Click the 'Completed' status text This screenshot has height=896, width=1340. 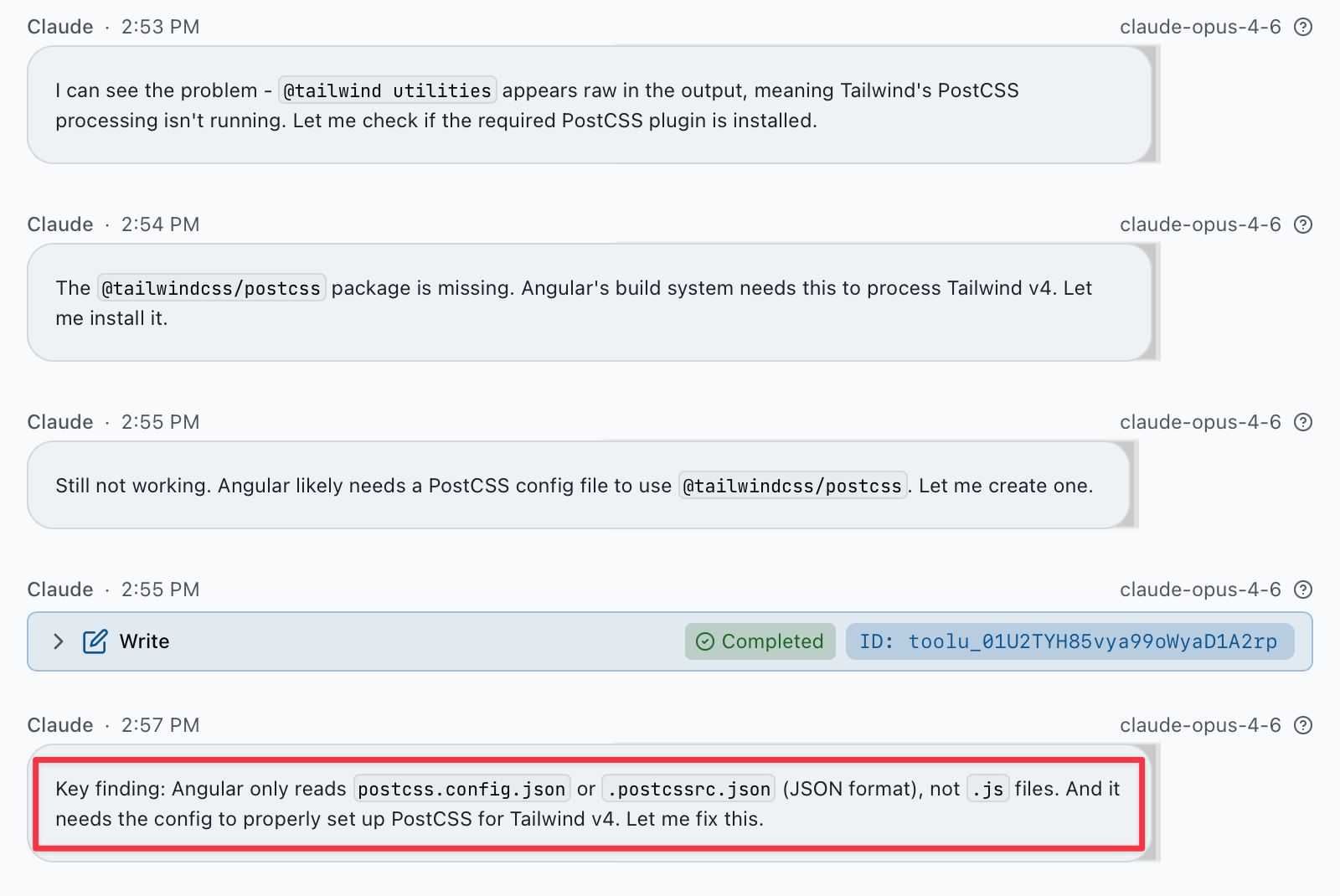772,641
